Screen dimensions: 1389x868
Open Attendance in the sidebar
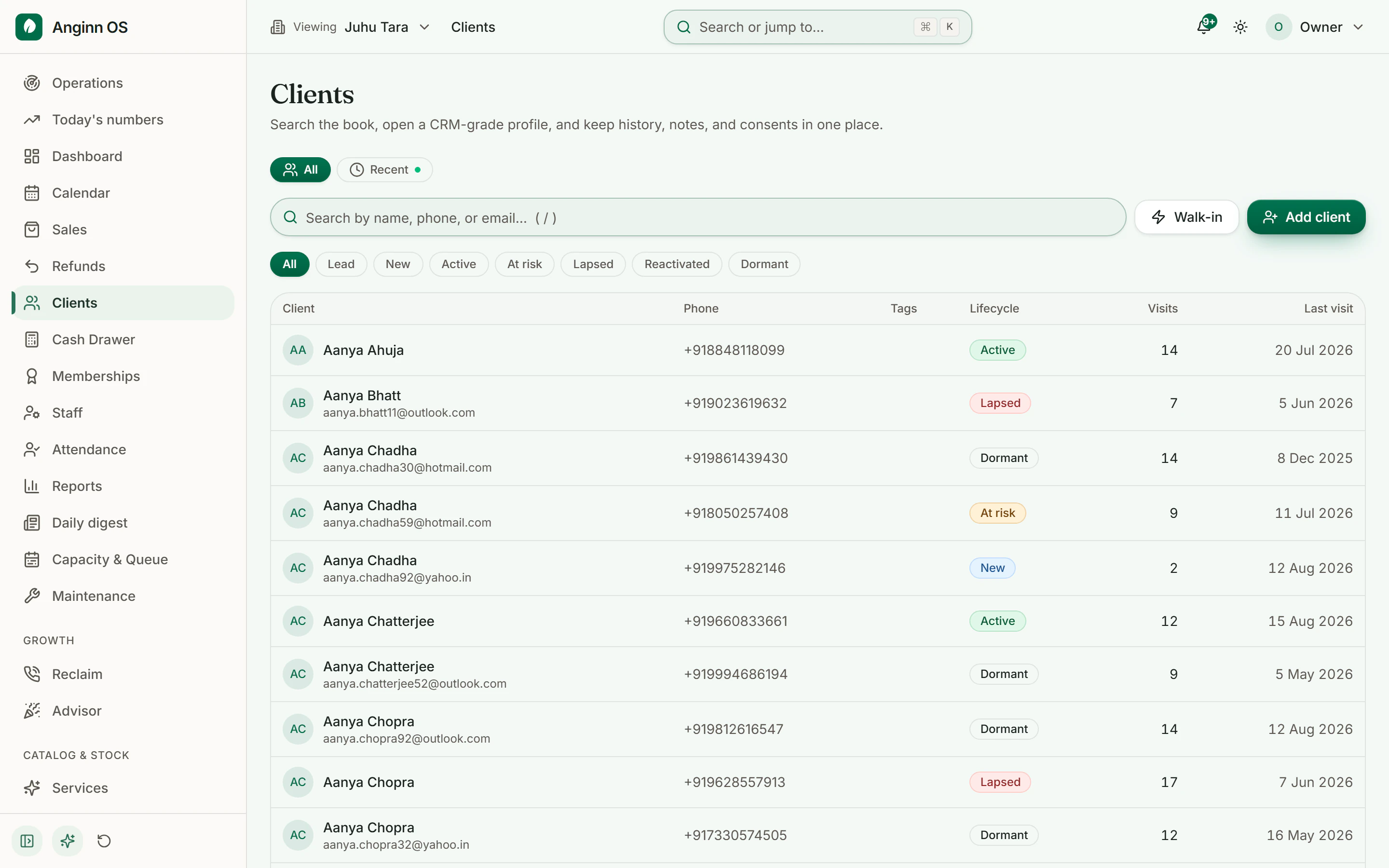click(x=123, y=449)
